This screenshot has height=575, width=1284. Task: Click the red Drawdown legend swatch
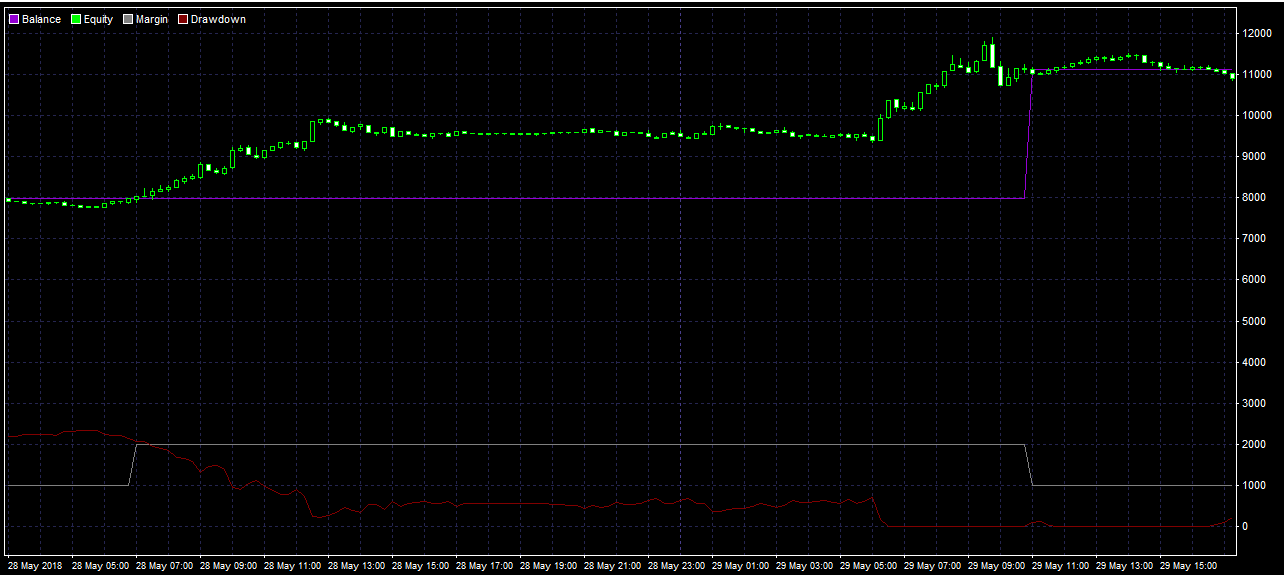click(183, 19)
